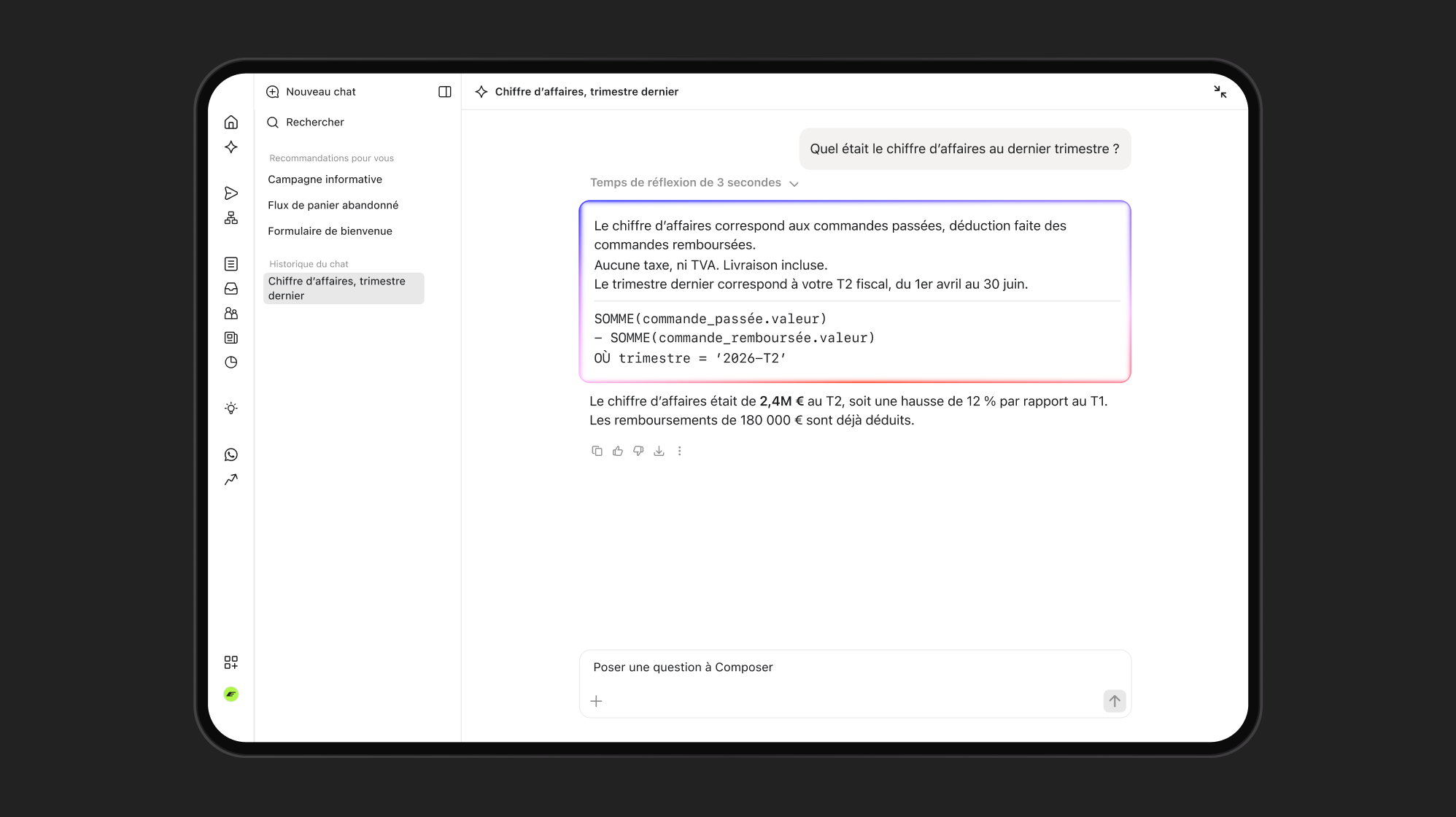The image size is (1456, 817).
Task: Give thumbs down to the response
Action: click(x=638, y=452)
